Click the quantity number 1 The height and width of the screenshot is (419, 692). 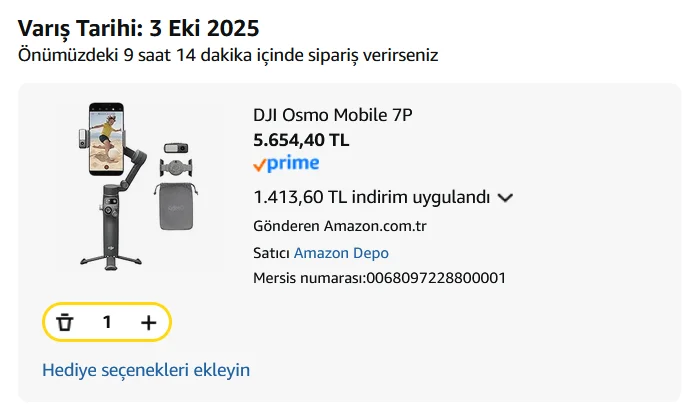(107, 322)
